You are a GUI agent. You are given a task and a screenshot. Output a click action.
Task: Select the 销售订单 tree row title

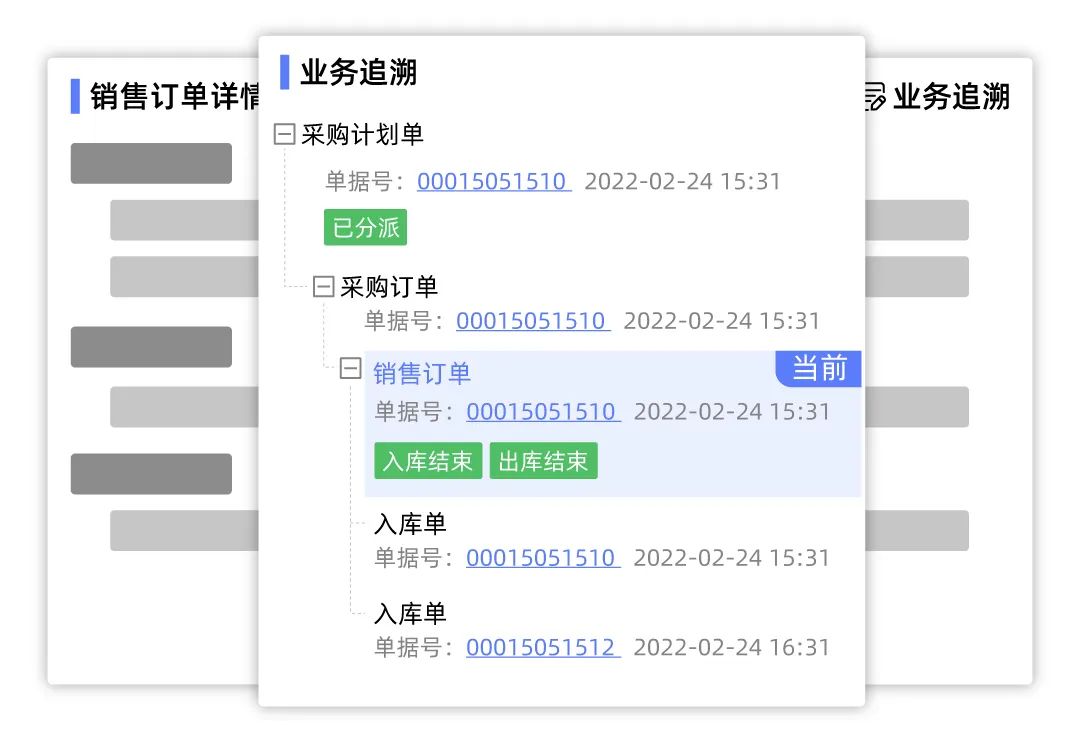(x=422, y=373)
